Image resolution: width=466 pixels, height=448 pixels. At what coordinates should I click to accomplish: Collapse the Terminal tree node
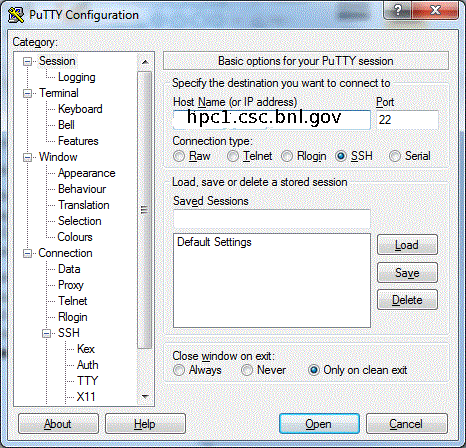[x=27, y=93]
